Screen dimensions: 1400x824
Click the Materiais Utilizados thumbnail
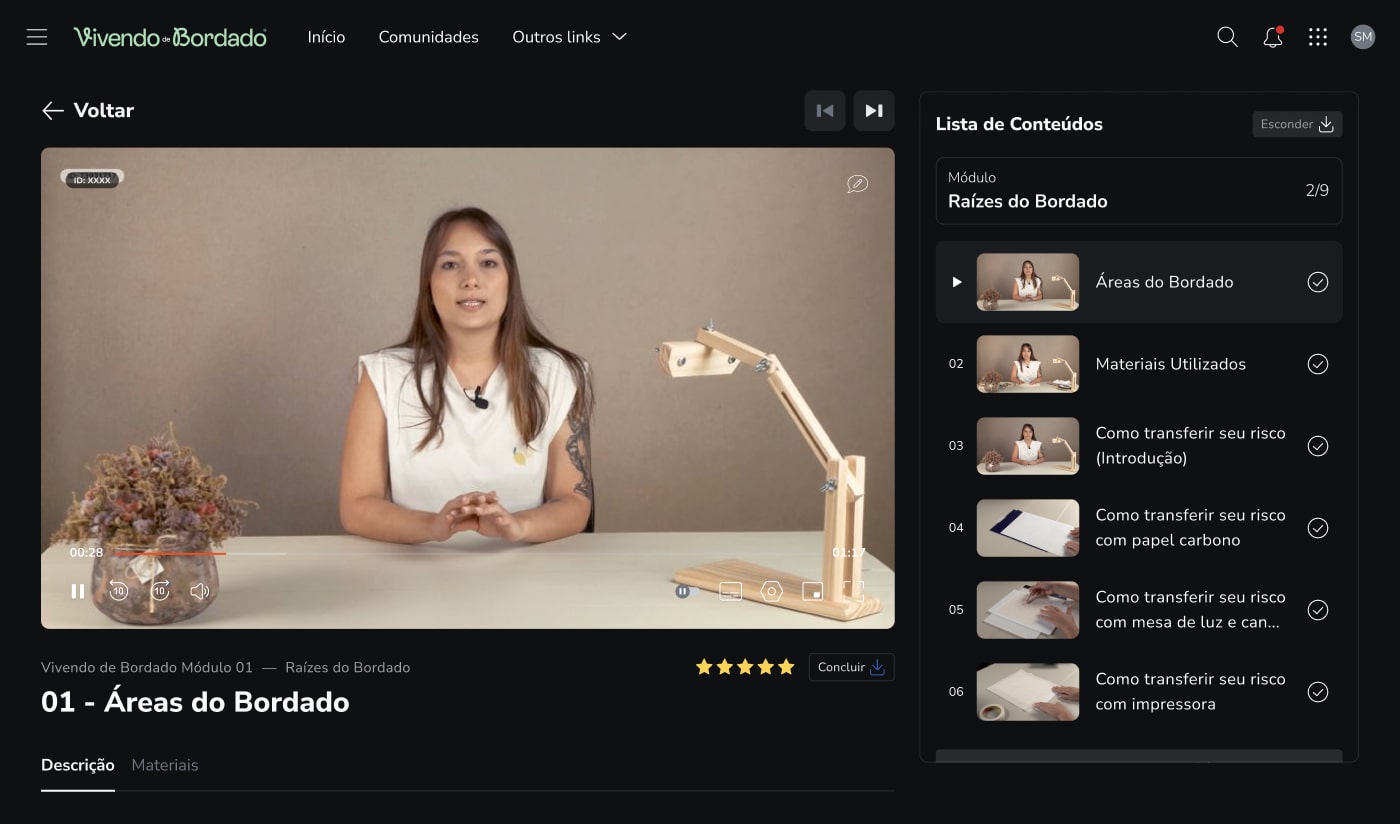[x=1028, y=364]
